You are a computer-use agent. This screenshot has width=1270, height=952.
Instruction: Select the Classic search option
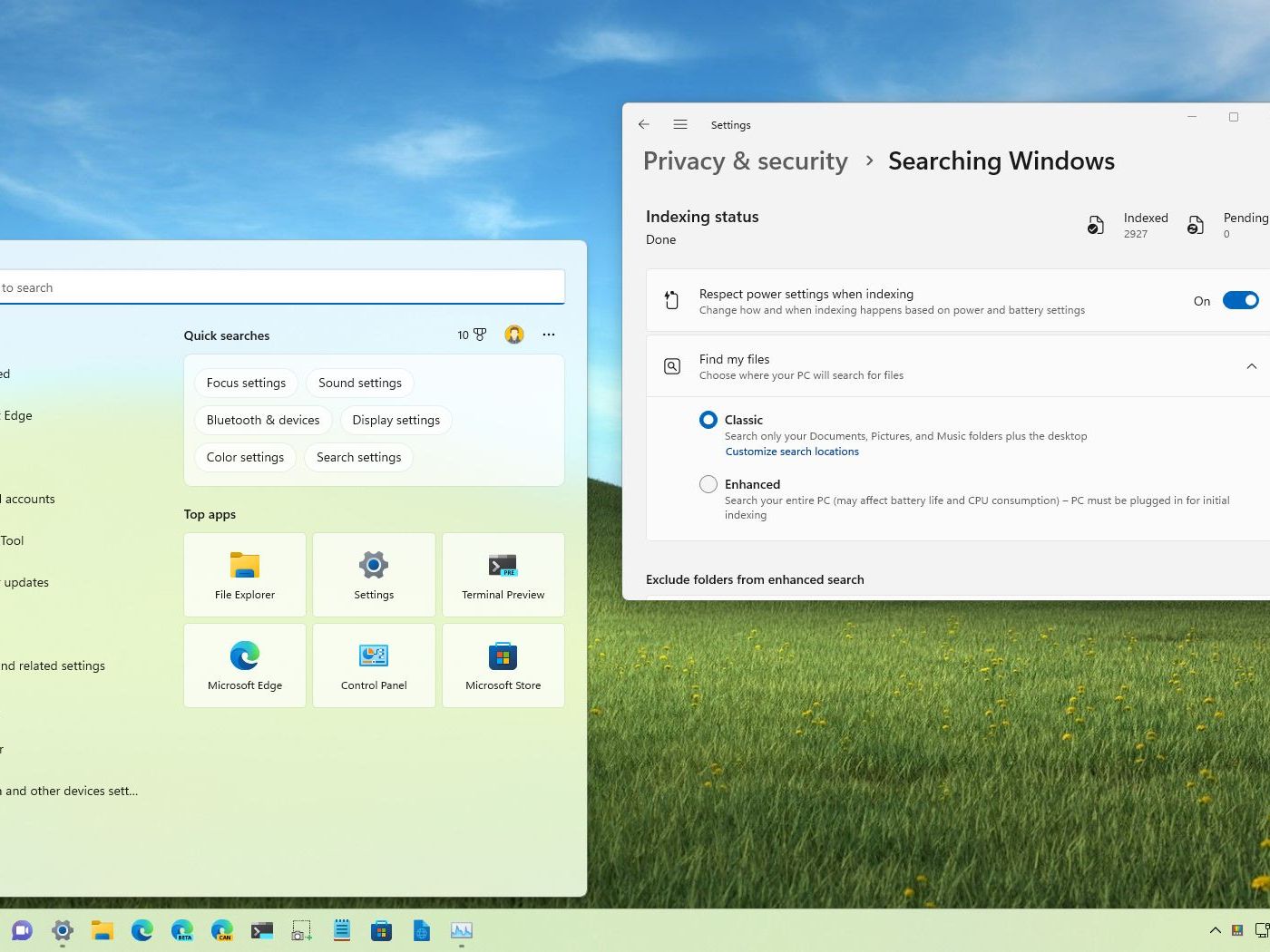point(708,420)
